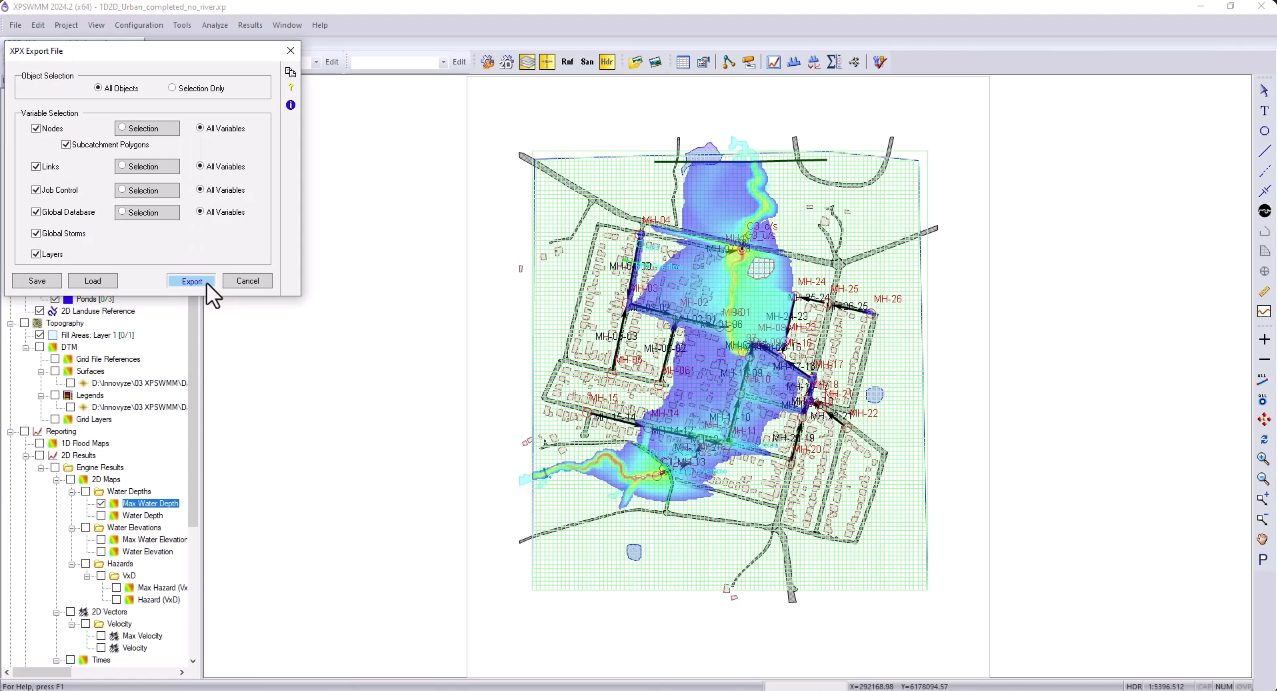Open the Analyze menu
The image size is (1277, 691).
tap(214, 25)
